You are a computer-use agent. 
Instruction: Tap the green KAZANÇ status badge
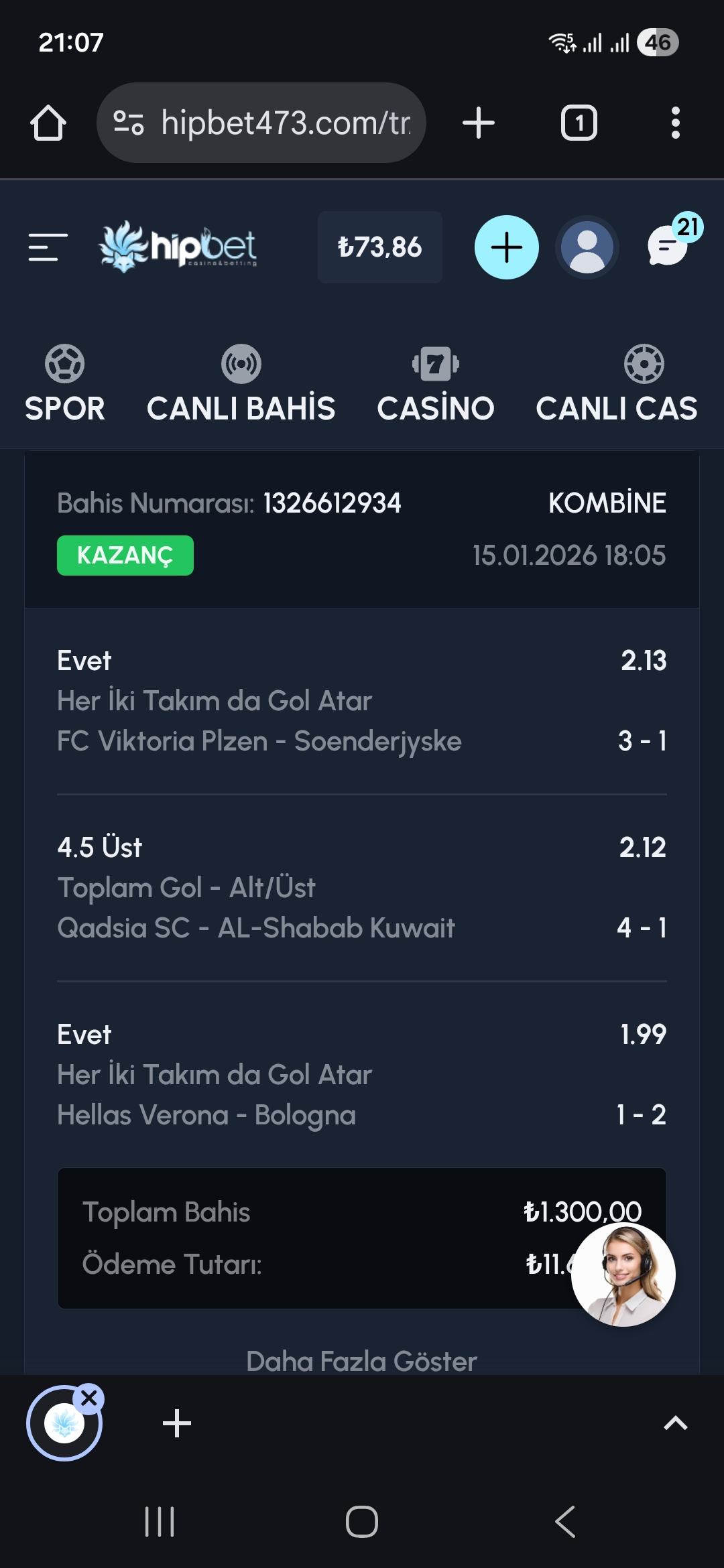tap(125, 556)
